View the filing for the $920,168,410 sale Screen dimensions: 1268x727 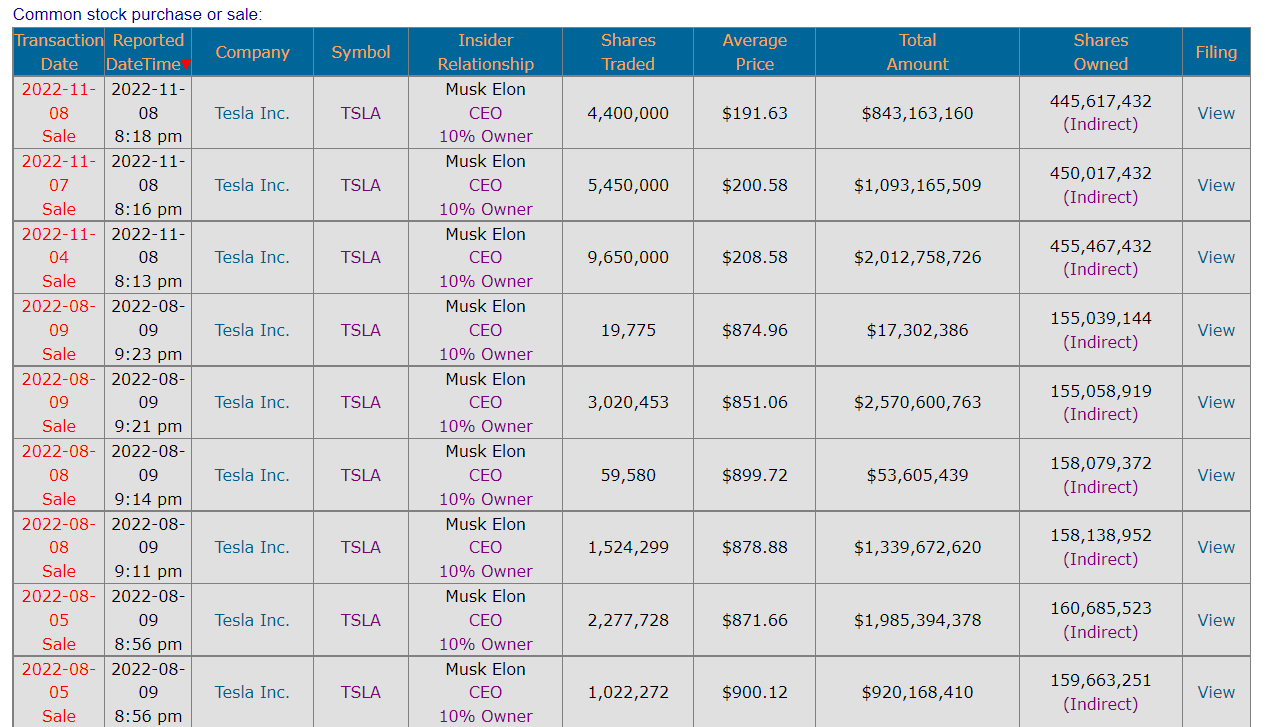[1216, 692]
